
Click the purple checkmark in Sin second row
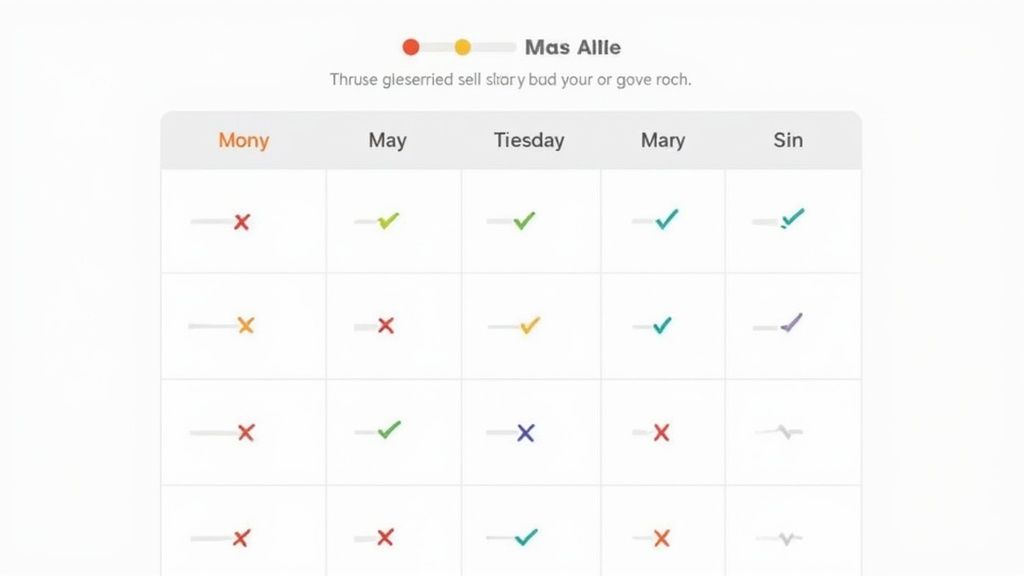click(x=791, y=323)
